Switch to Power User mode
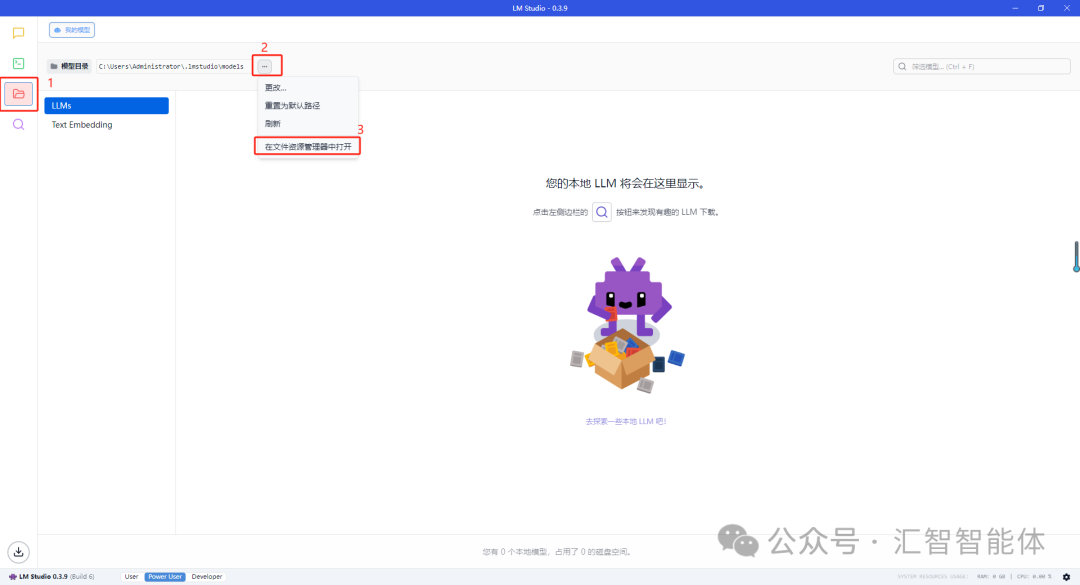This screenshot has width=1080, height=585. (x=165, y=577)
